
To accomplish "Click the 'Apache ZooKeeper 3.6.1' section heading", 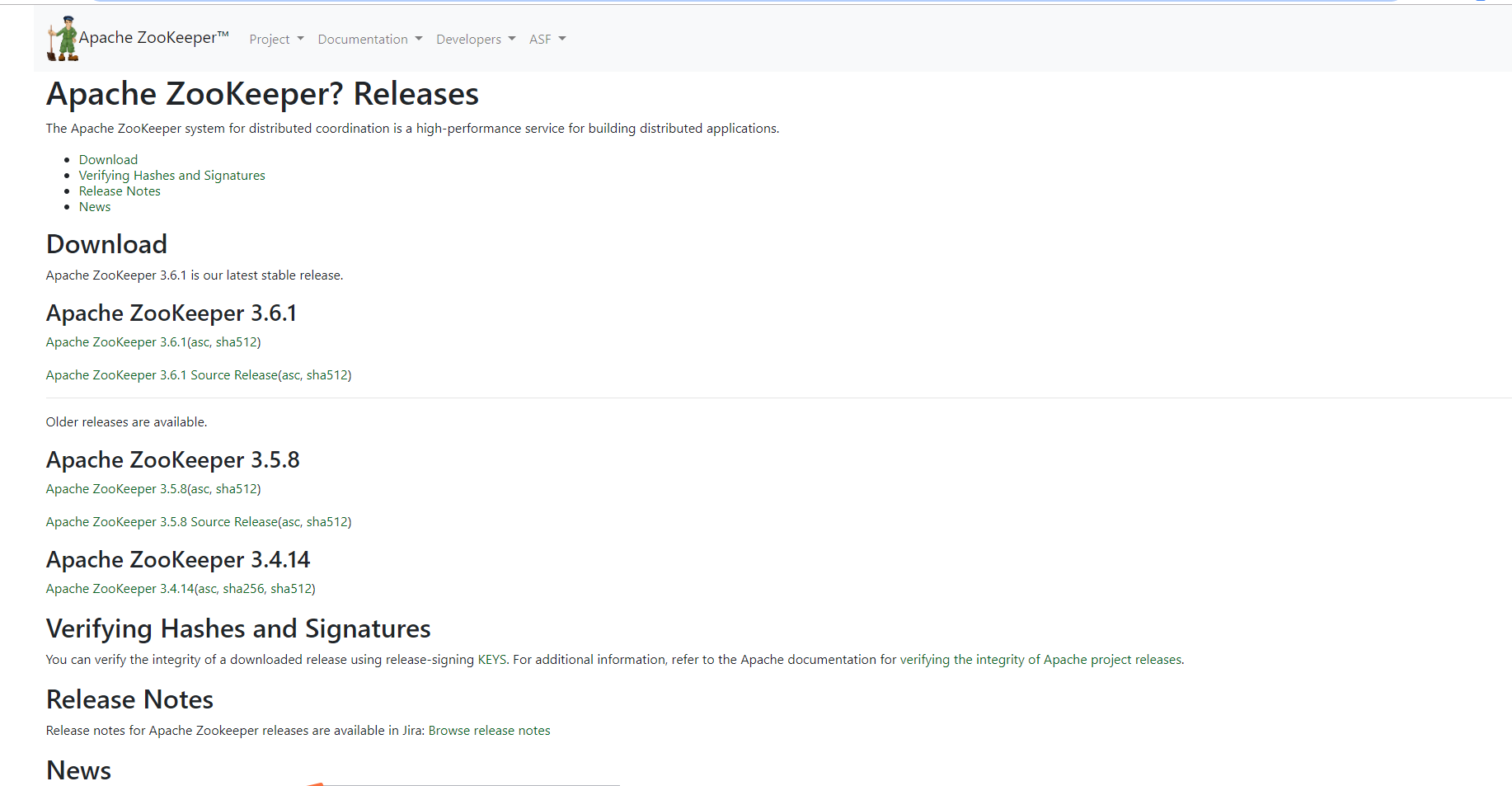I will 171,313.
